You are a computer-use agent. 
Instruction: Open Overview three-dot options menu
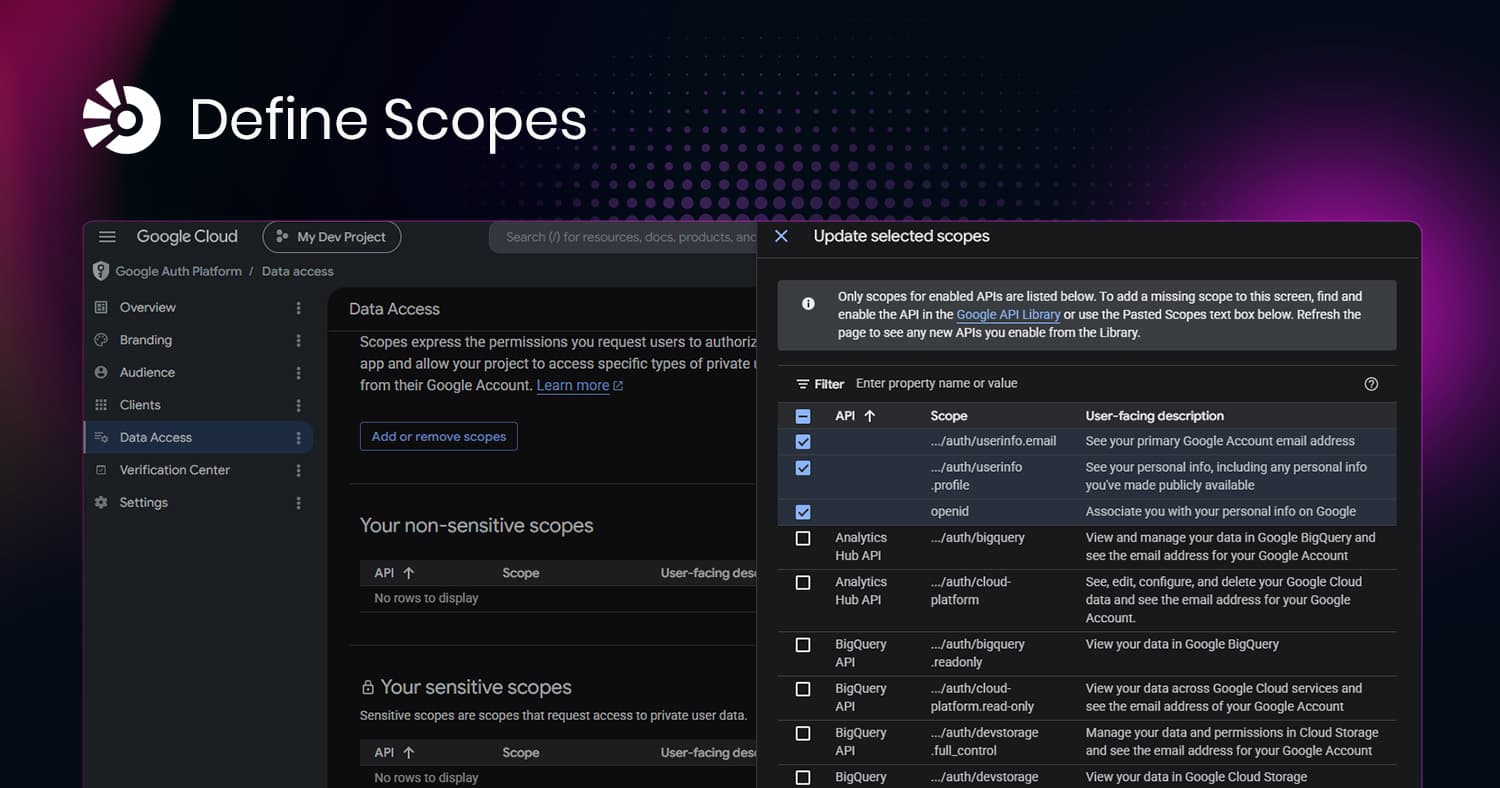pyautogui.click(x=298, y=308)
